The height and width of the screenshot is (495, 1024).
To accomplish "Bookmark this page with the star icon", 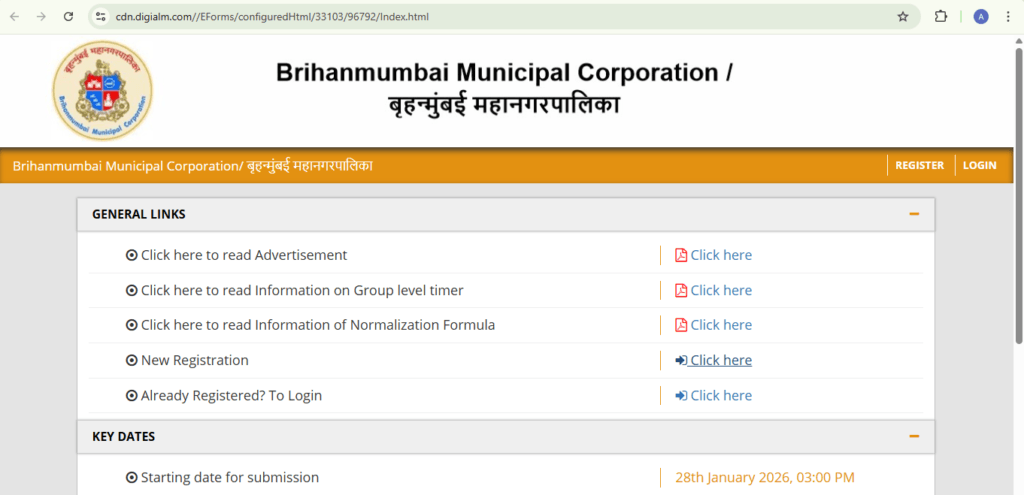I will (x=903, y=17).
